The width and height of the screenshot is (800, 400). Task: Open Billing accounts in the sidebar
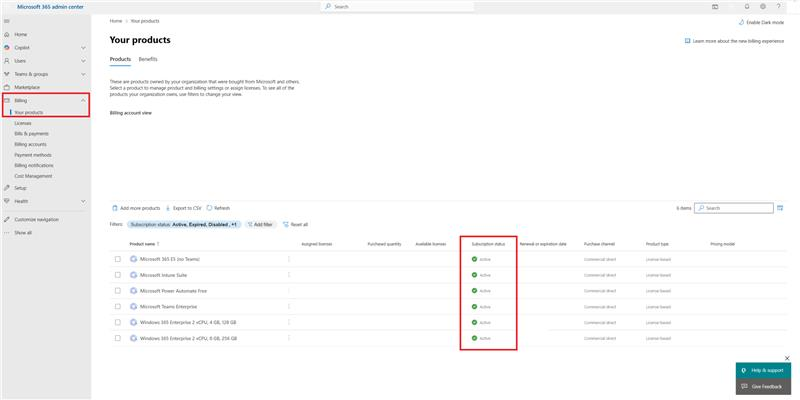pyautogui.click(x=31, y=144)
